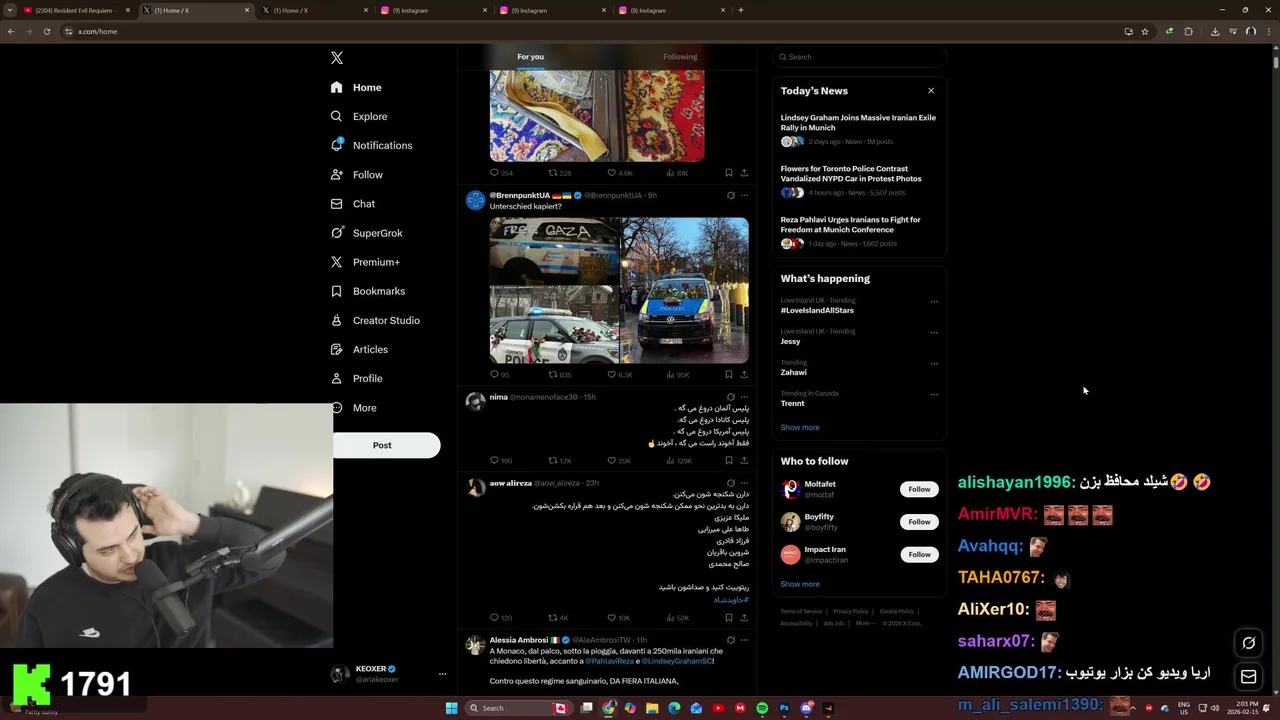Close the Today's News panel
The width and height of the screenshot is (1280, 720).
pos(931,91)
